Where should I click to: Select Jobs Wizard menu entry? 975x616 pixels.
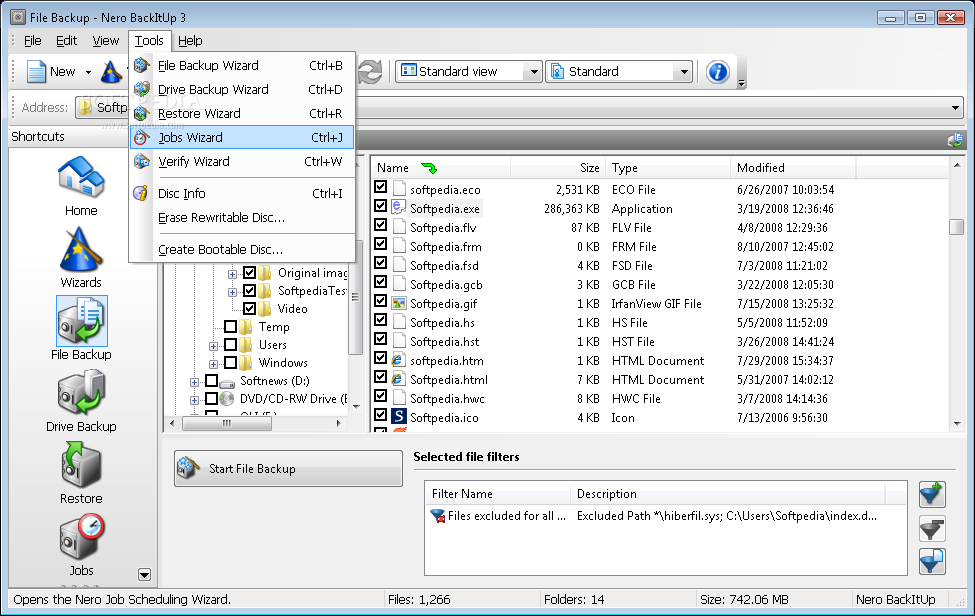(242, 137)
